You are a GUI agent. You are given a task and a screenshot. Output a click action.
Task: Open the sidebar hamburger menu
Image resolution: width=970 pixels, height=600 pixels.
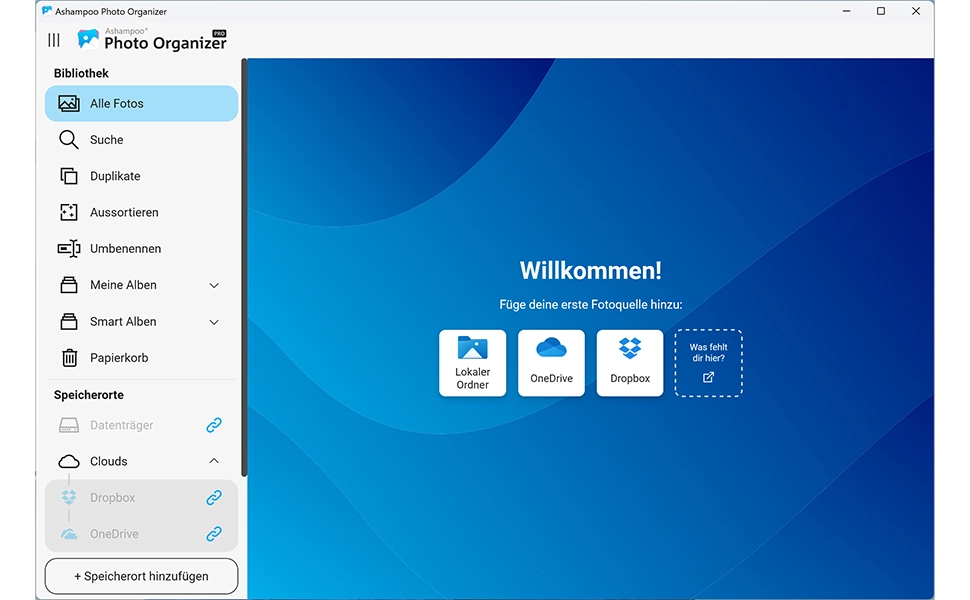[53, 39]
